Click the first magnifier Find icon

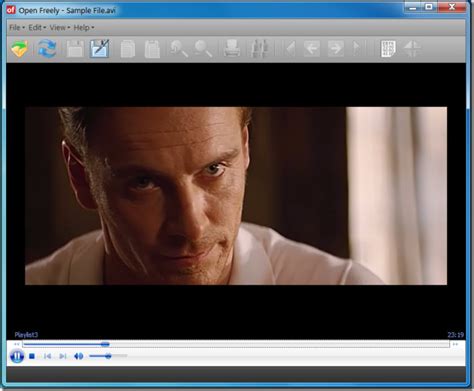click(x=179, y=49)
